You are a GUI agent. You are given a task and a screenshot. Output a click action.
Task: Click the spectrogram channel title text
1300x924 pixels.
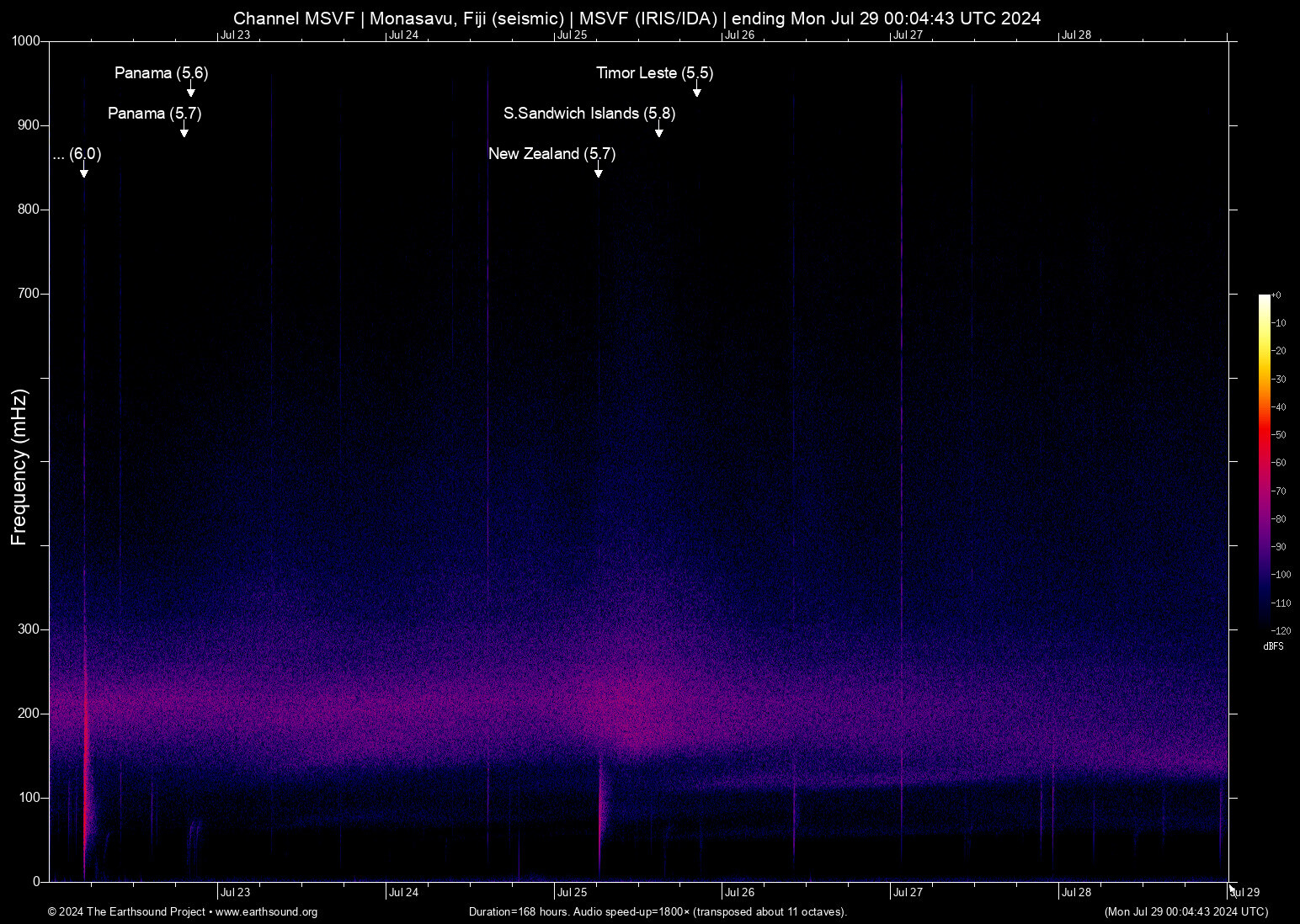coord(637,18)
